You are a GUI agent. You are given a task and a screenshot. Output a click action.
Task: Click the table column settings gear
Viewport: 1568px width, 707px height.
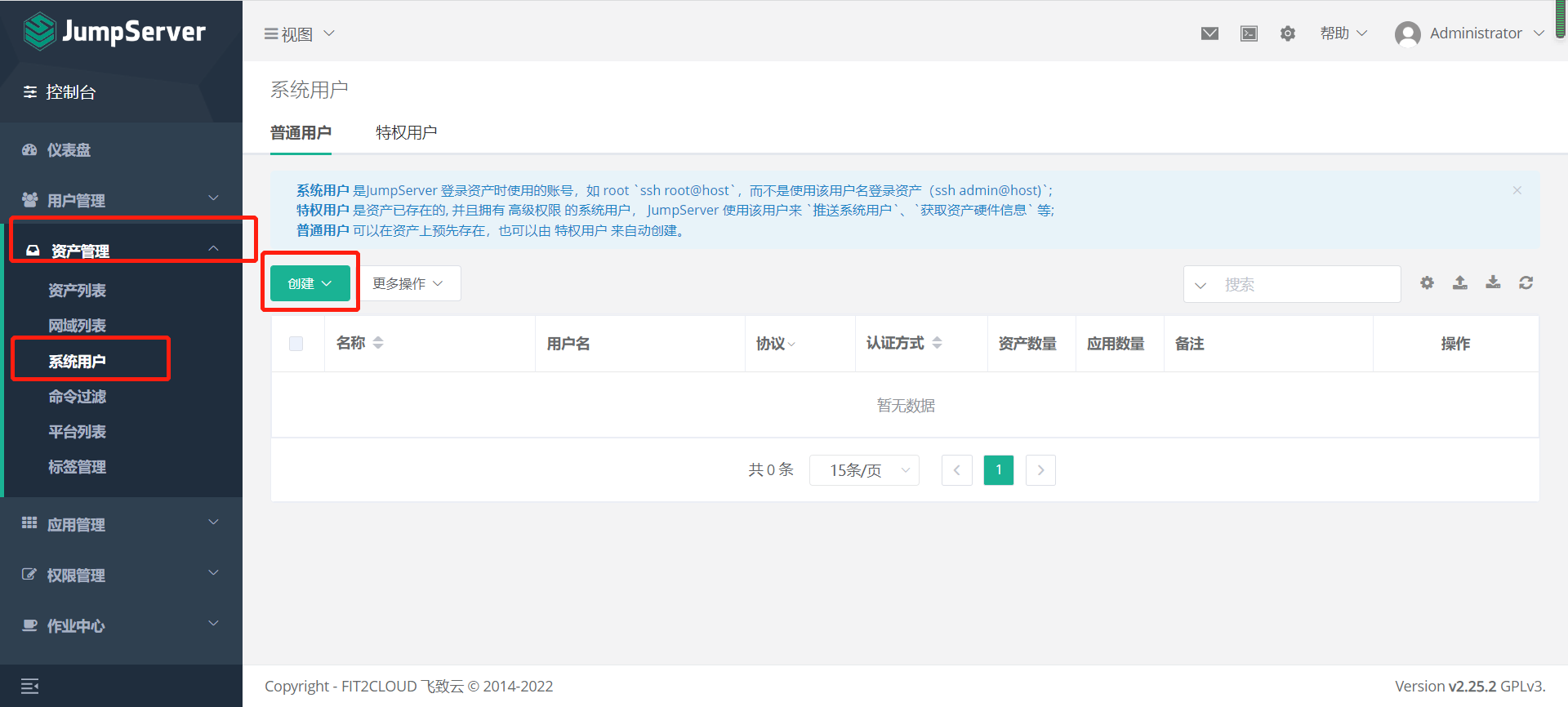click(1427, 282)
